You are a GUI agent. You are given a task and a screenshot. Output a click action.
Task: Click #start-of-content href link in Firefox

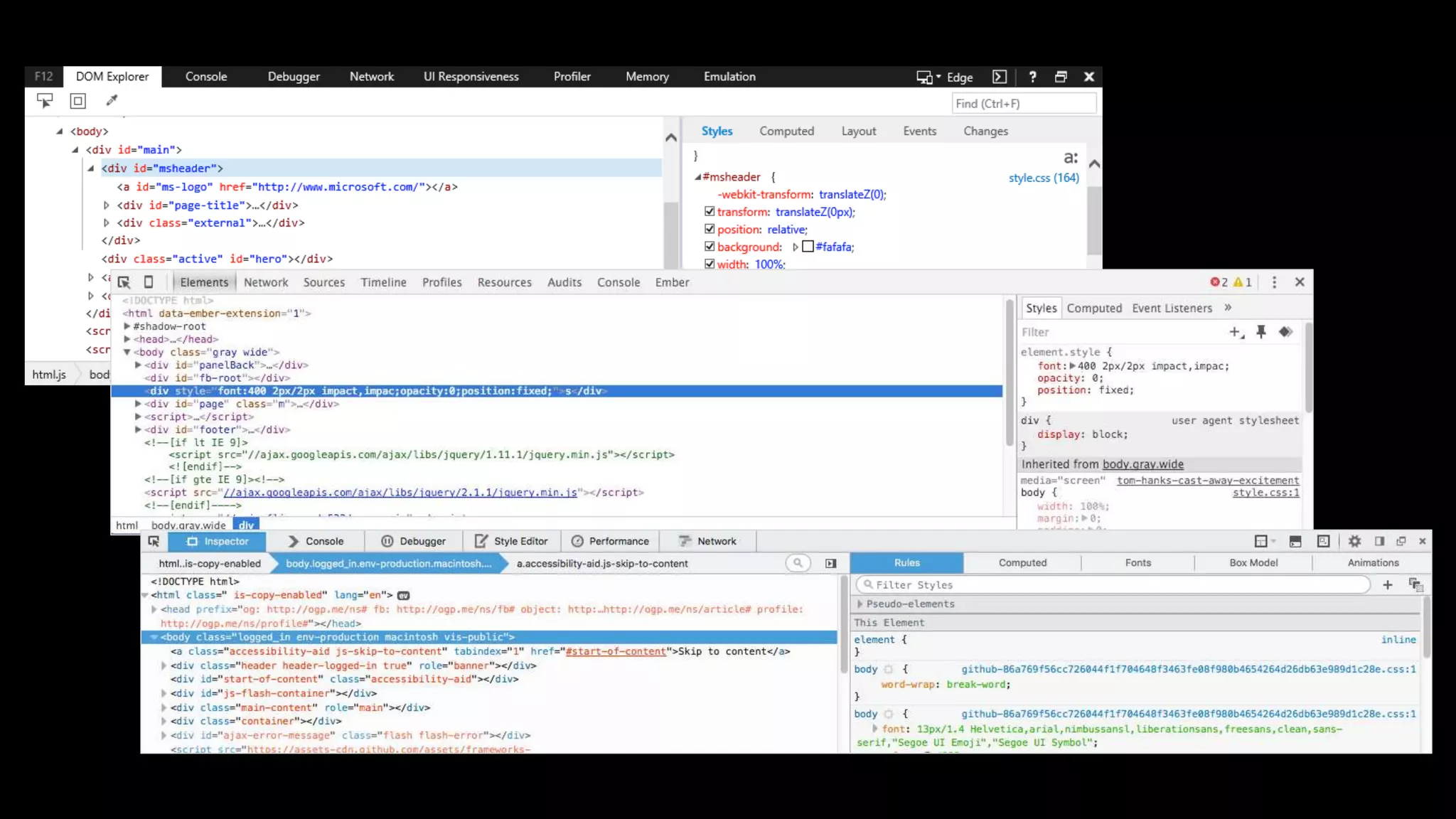coord(616,652)
